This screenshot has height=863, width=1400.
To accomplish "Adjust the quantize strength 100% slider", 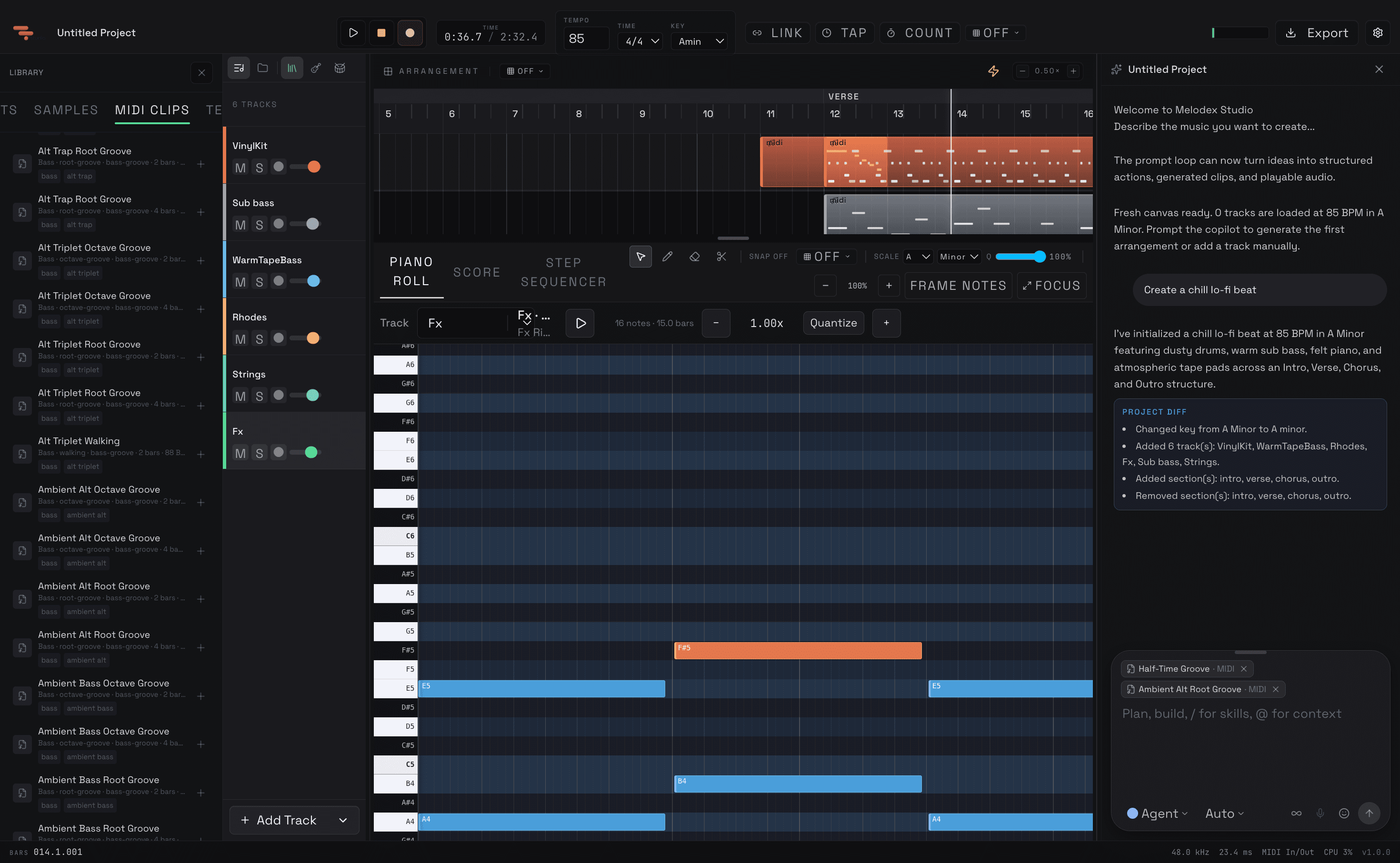I will coord(1021,257).
